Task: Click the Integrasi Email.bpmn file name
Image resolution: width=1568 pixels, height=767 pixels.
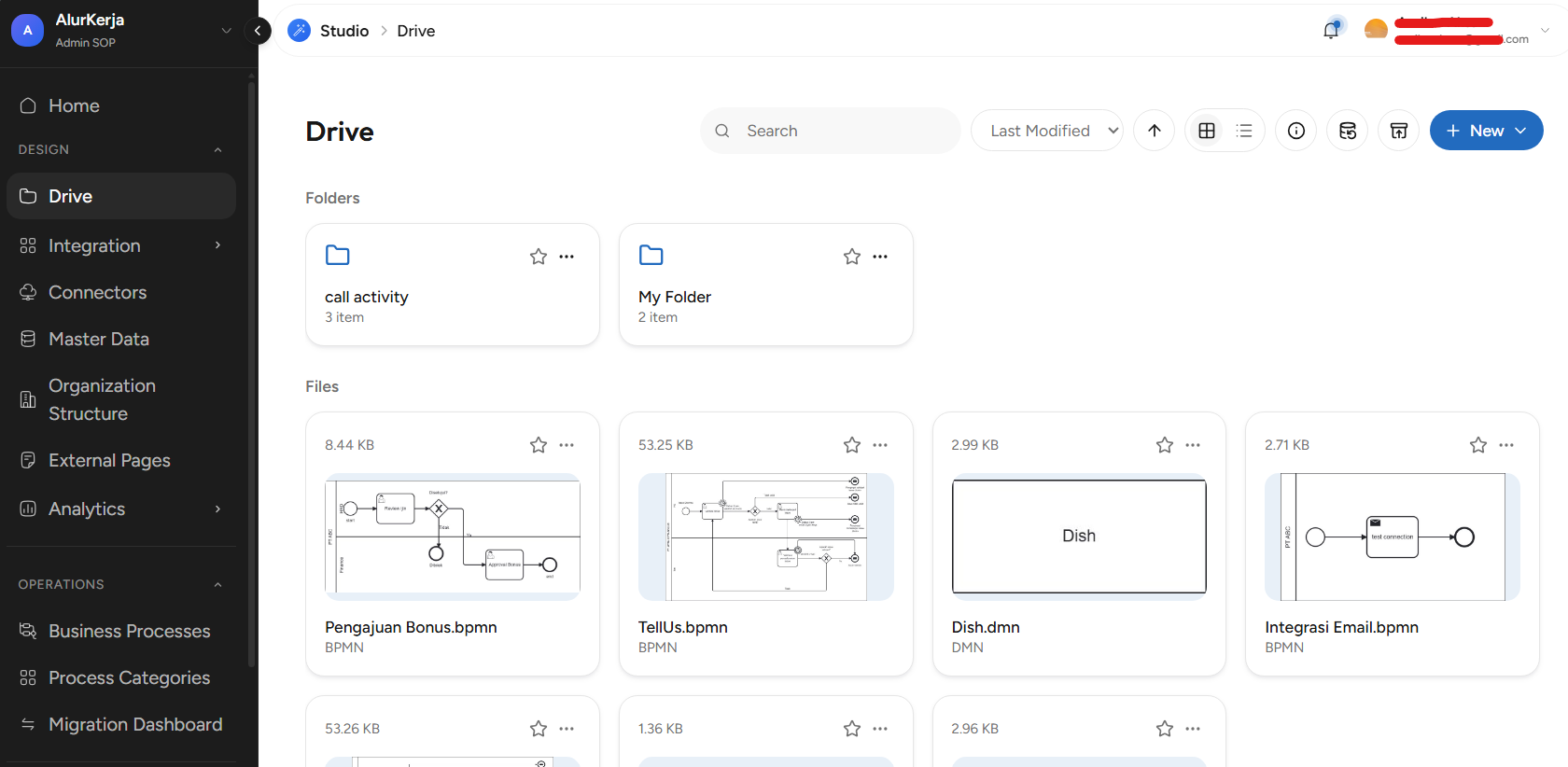Action: pyautogui.click(x=1342, y=627)
